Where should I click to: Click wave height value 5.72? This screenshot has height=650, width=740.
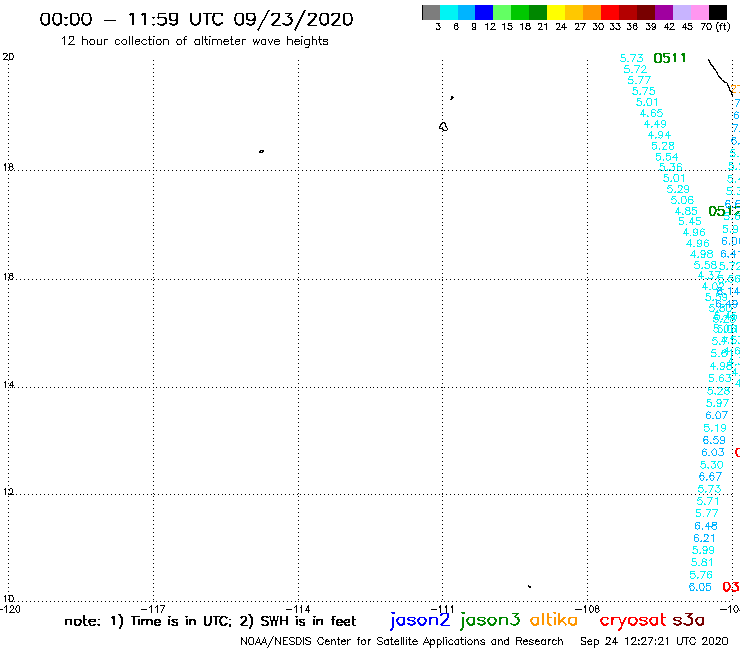click(x=635, y=69)
